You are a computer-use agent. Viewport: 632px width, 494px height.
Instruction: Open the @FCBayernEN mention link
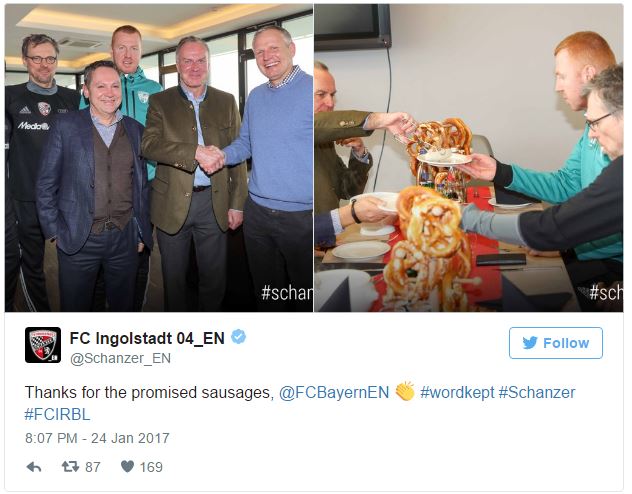pyautogui.click(x=334, y=392)
